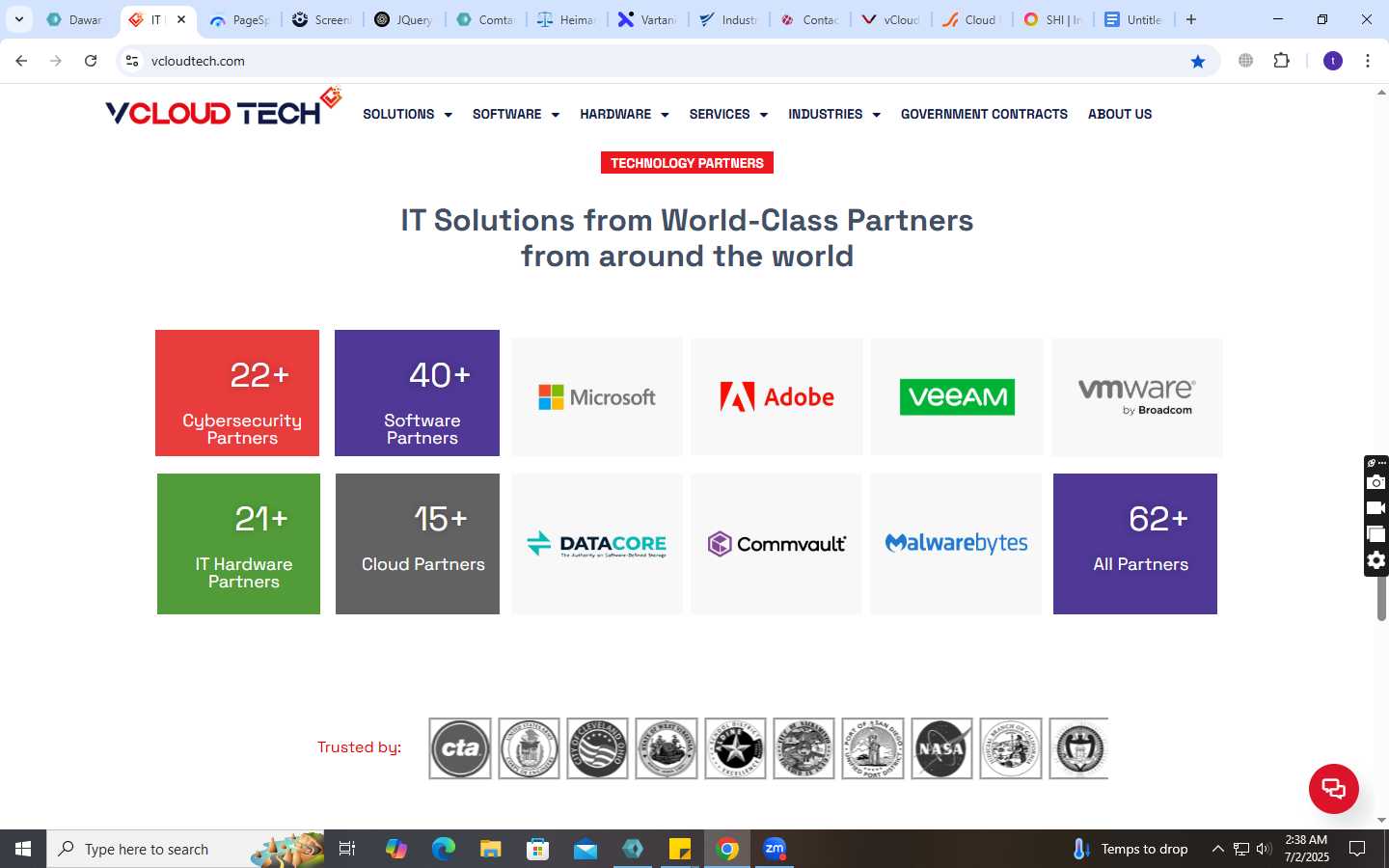Click the Commvault partner logo

point(776,544)
